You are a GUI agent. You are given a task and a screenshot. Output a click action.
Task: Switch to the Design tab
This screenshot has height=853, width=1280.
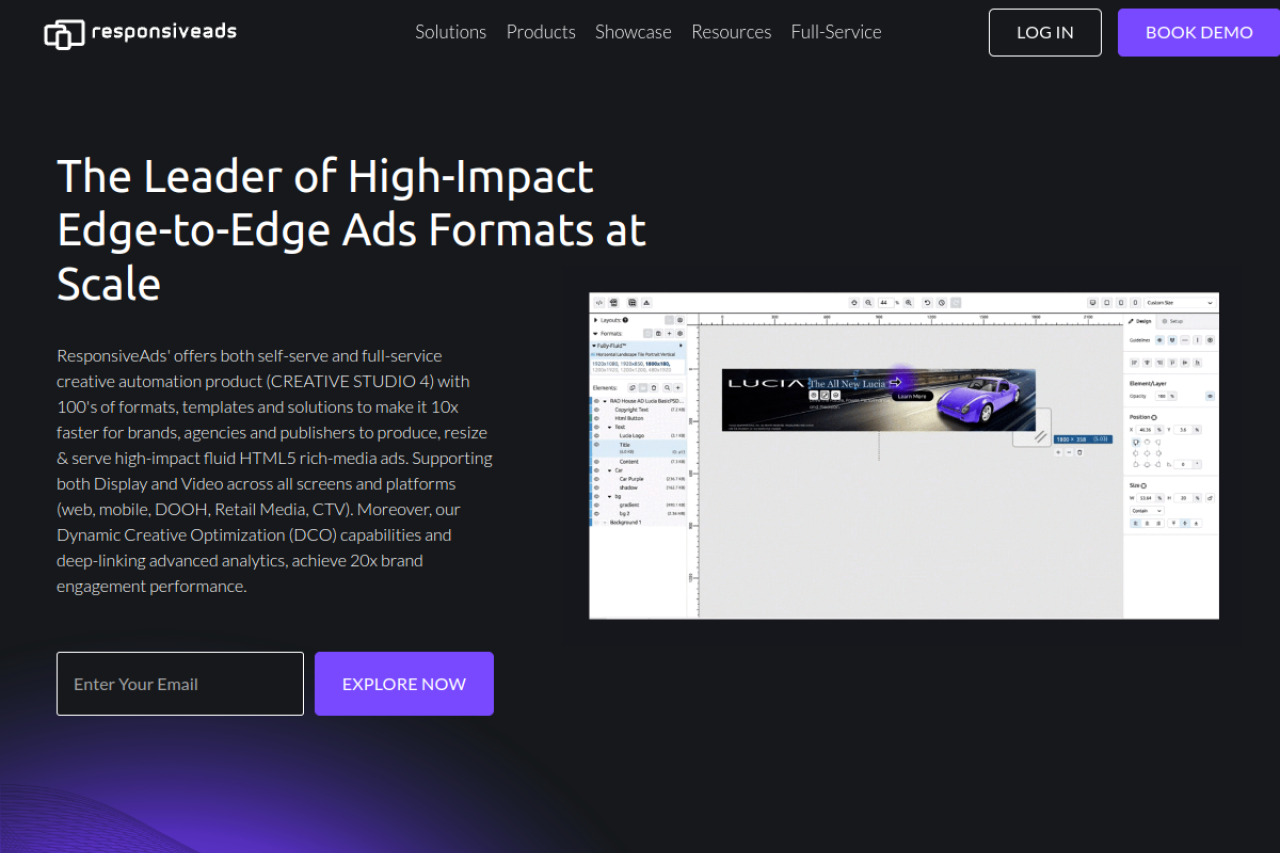click(x=1140, y=321)
